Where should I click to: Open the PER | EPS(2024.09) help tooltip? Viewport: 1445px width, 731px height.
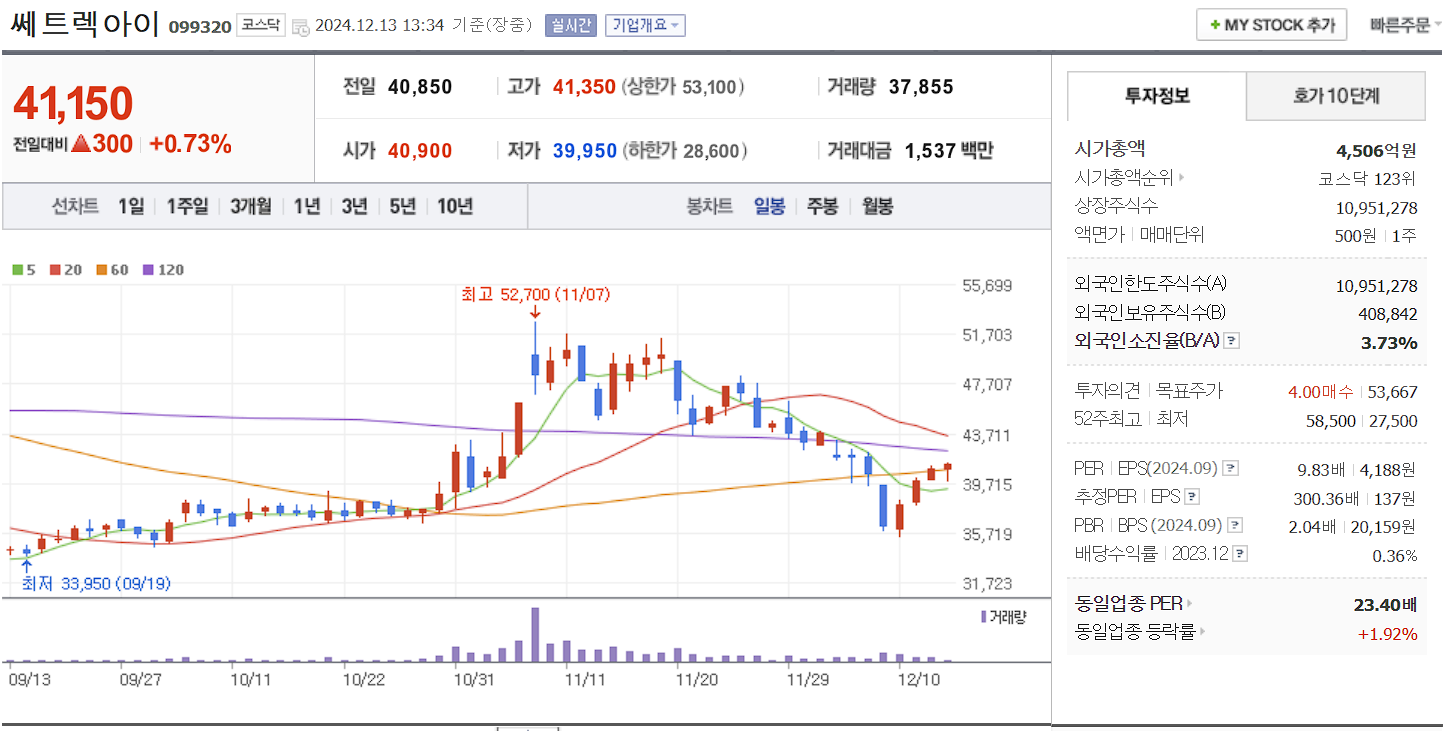[1231, 468]
